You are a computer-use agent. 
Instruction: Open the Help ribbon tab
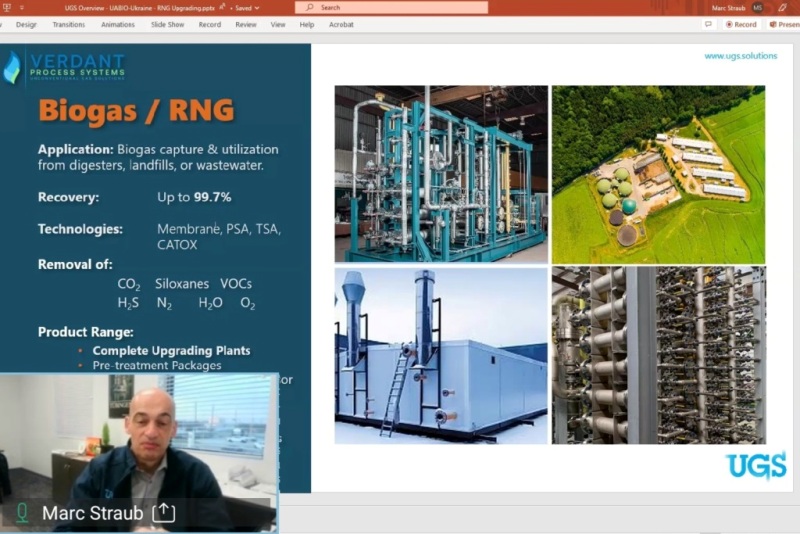tap(307, 24)
